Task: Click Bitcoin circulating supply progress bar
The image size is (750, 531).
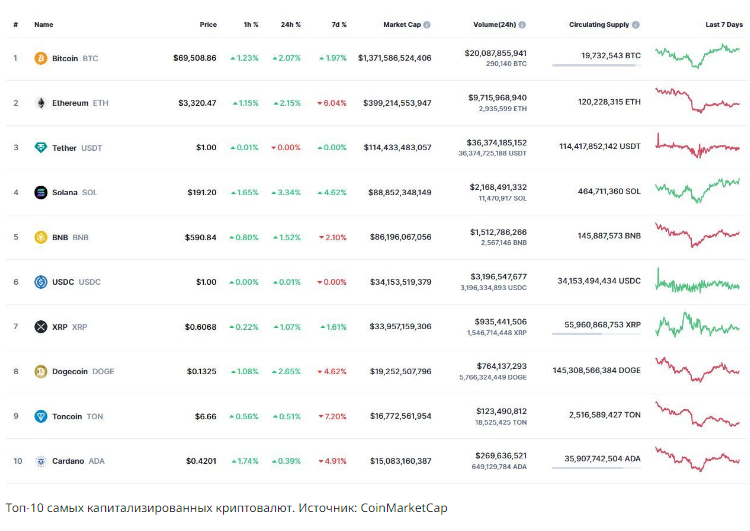Action: [x=596, y=65]
